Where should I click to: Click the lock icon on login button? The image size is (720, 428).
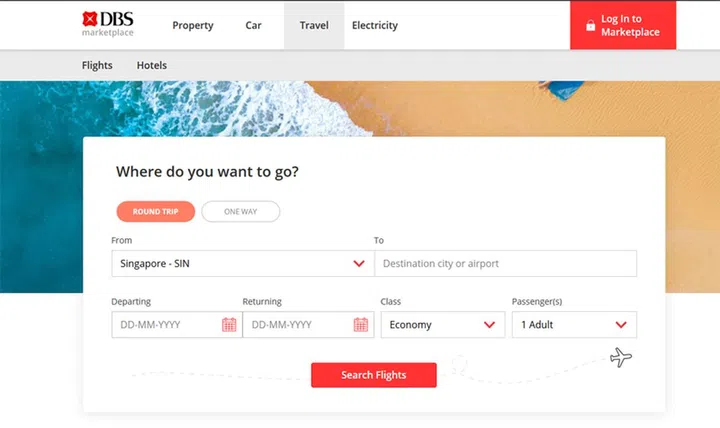pyautogui.click(x=590, y=25)
